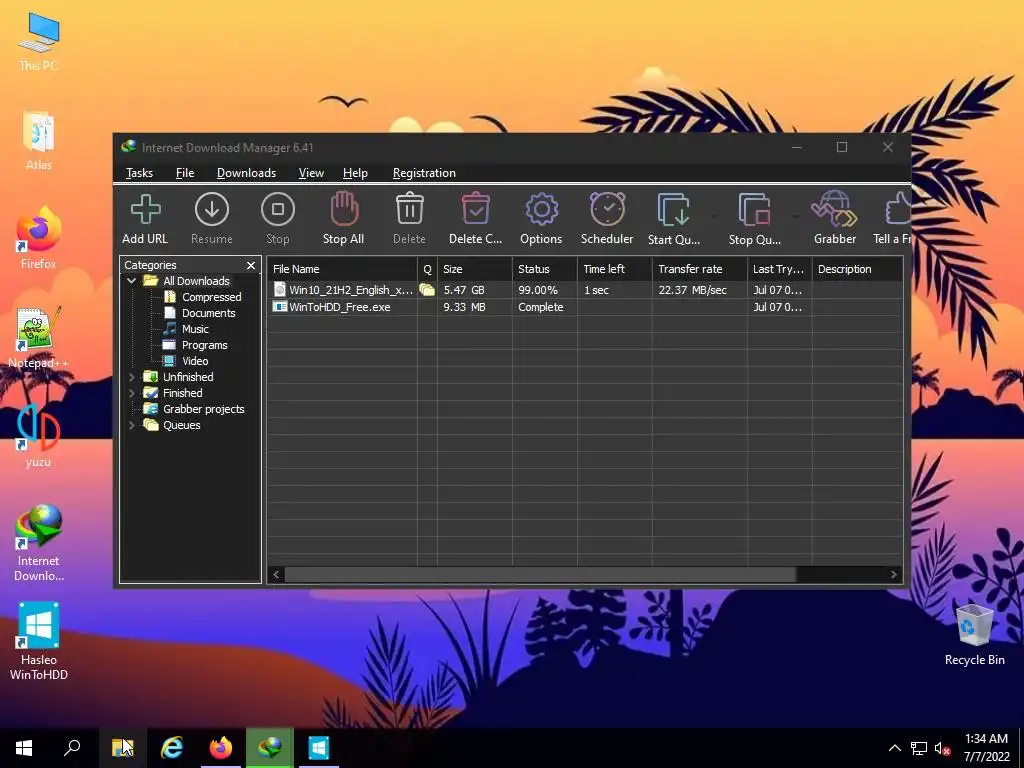Image resolution: width=1024 pixels, height=768 pixels.
Task: Click the Delete trash icon
Action: click(x=409, y=209)
